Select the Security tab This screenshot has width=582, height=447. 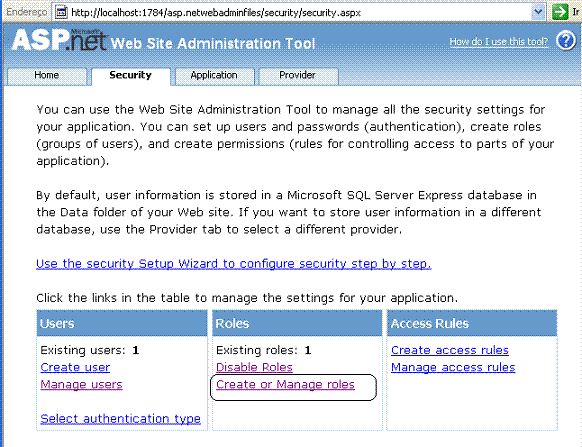(131, 76)
